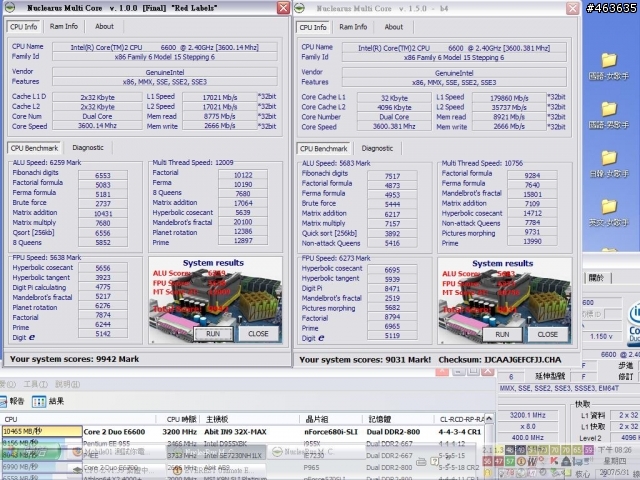Click the 10465 MB/秒 result bar
This screenshot has width=640, height=480.
[x=42, y=431]
